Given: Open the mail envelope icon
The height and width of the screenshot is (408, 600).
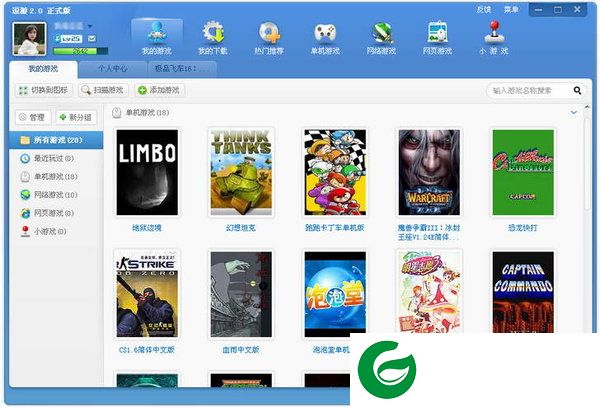Looking at the screenshot, I should click(92, 38).
